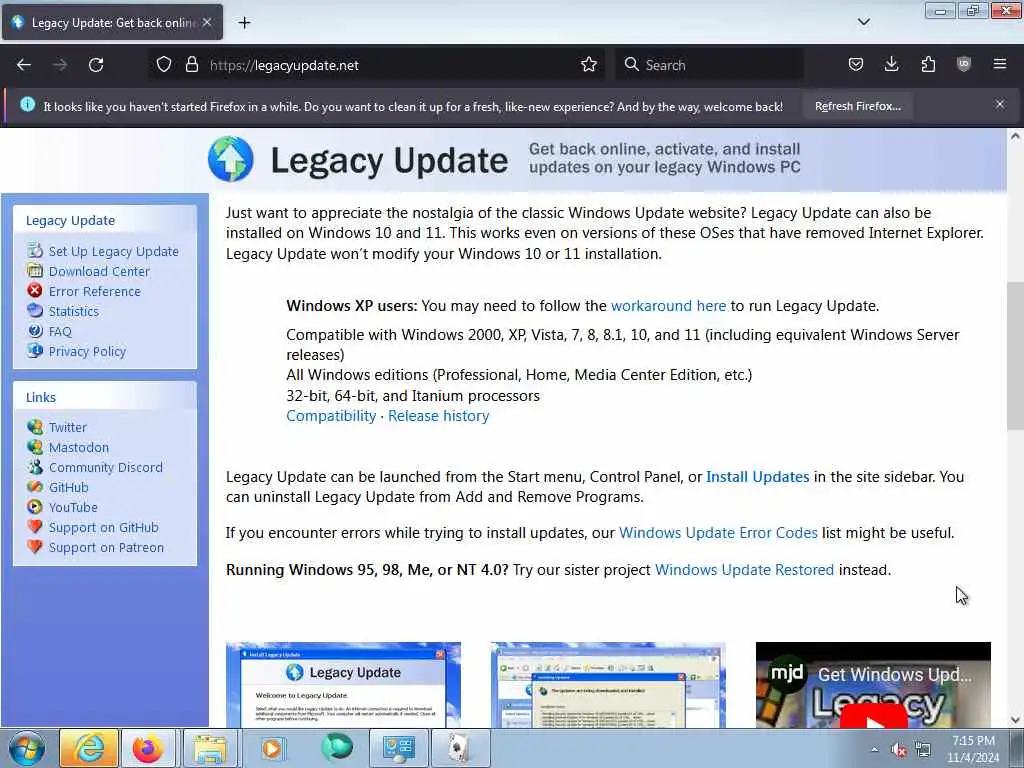The width and height of the screenshot is (1024, 768).
Task: Show hidden system tray icons
Action: click(x=874, y=750)
